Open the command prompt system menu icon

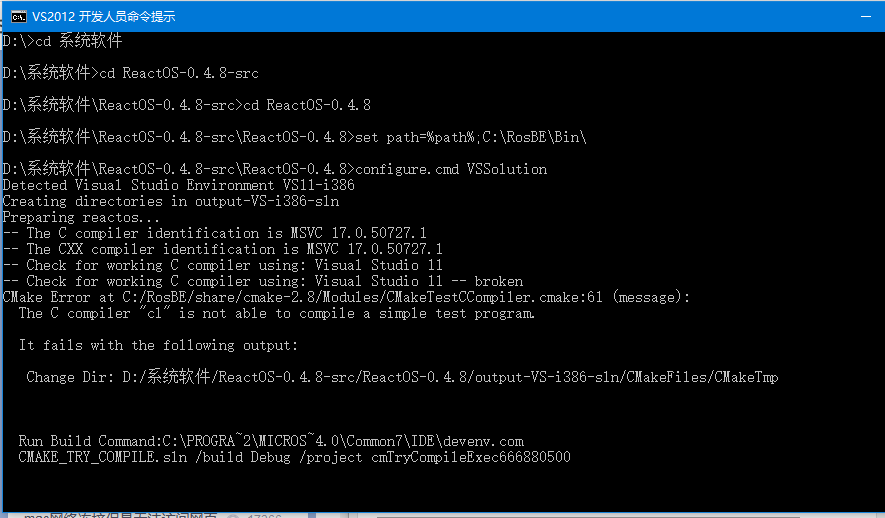19,17
